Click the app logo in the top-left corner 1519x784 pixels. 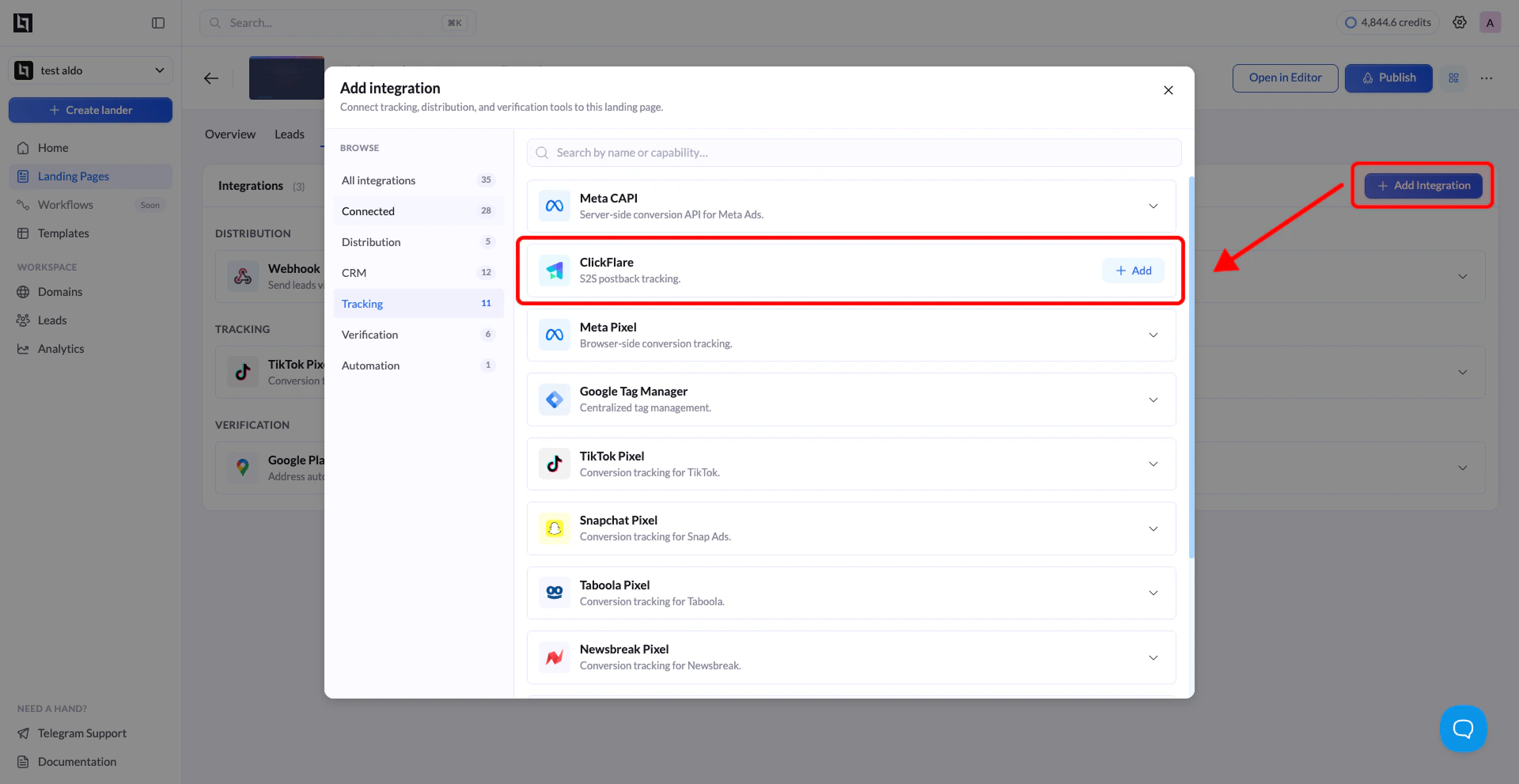tap(23, 23)
